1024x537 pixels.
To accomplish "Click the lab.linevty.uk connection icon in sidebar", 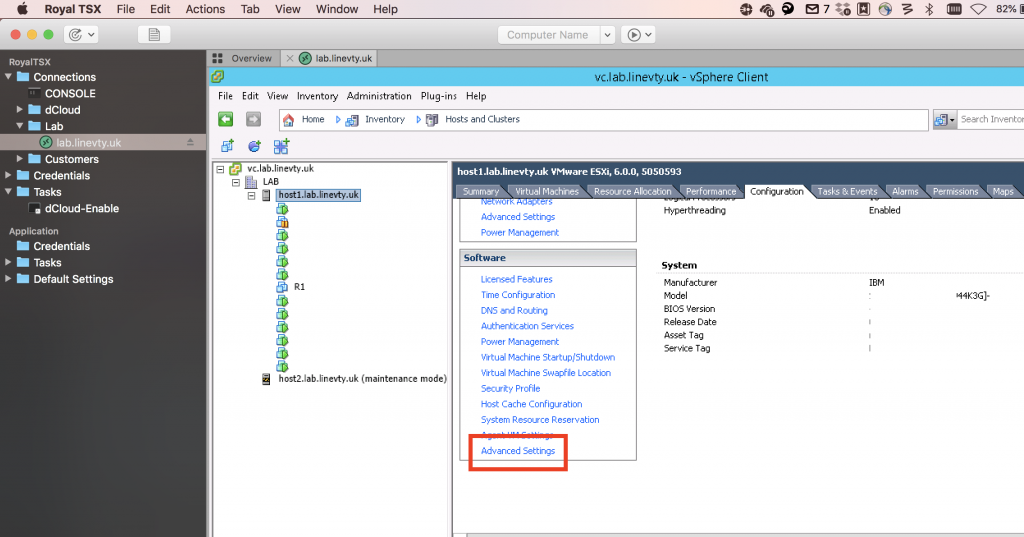I will pos(46,142).
